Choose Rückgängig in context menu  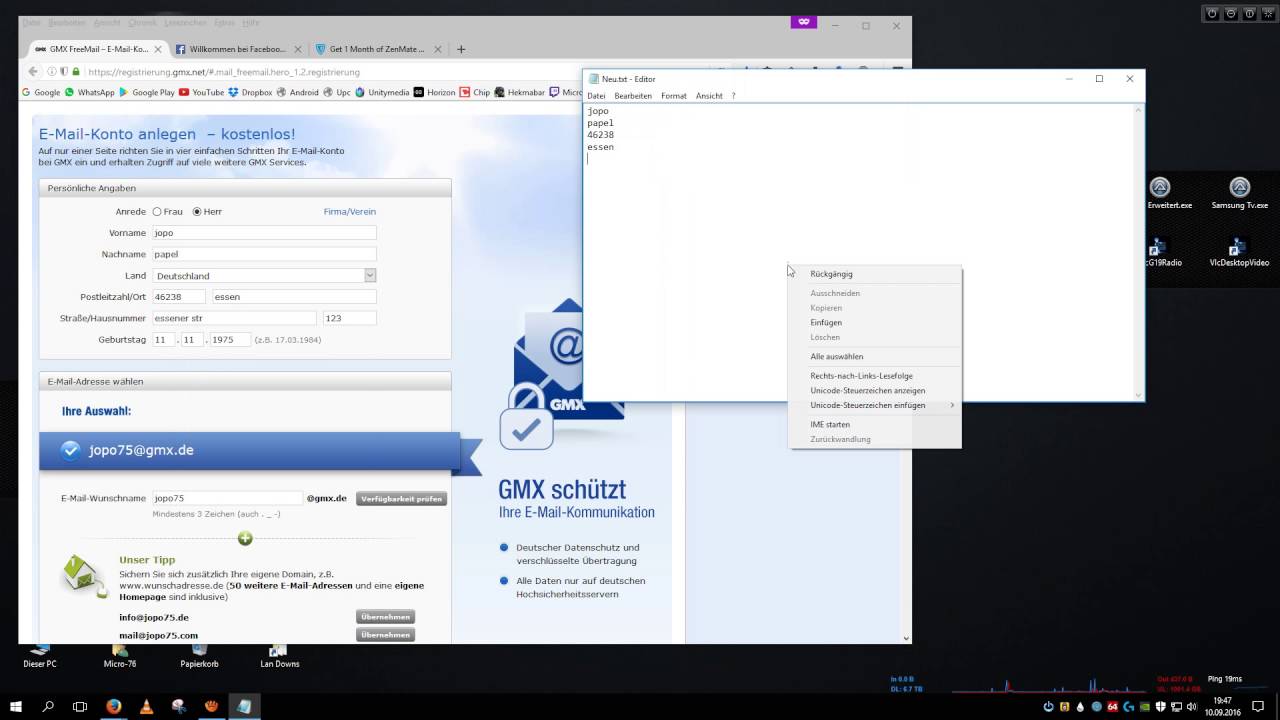pos(874,274)
